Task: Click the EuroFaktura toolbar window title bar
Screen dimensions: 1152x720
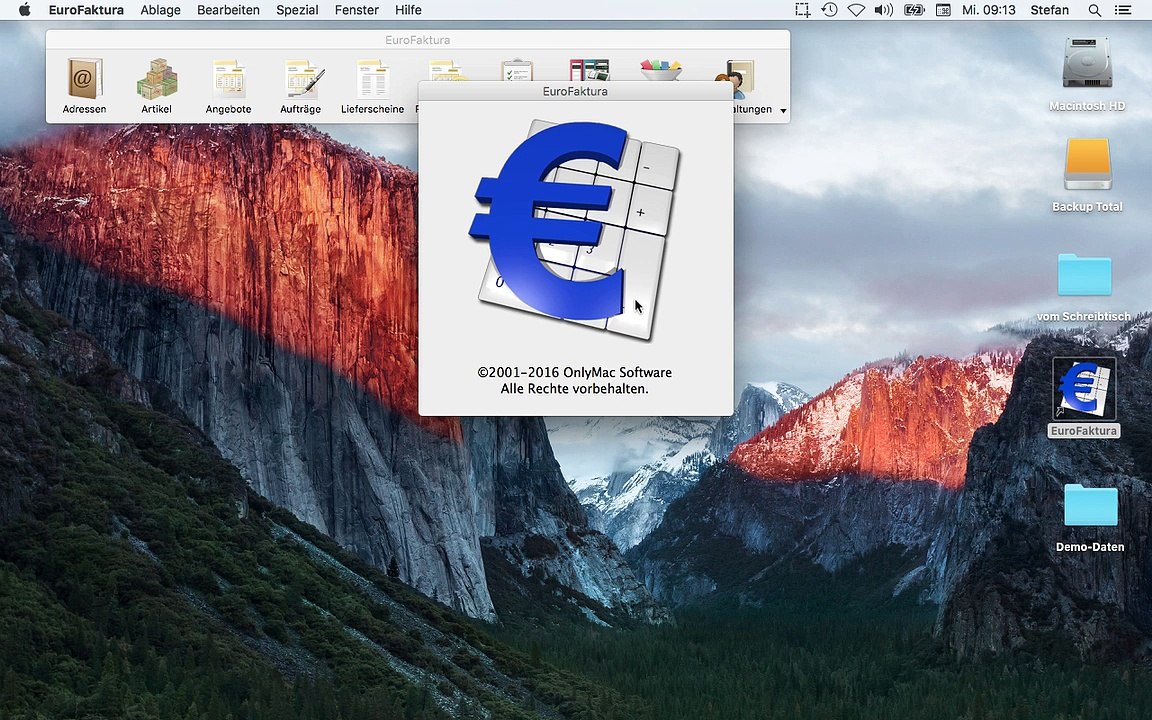Action: [x=417, y=40]
